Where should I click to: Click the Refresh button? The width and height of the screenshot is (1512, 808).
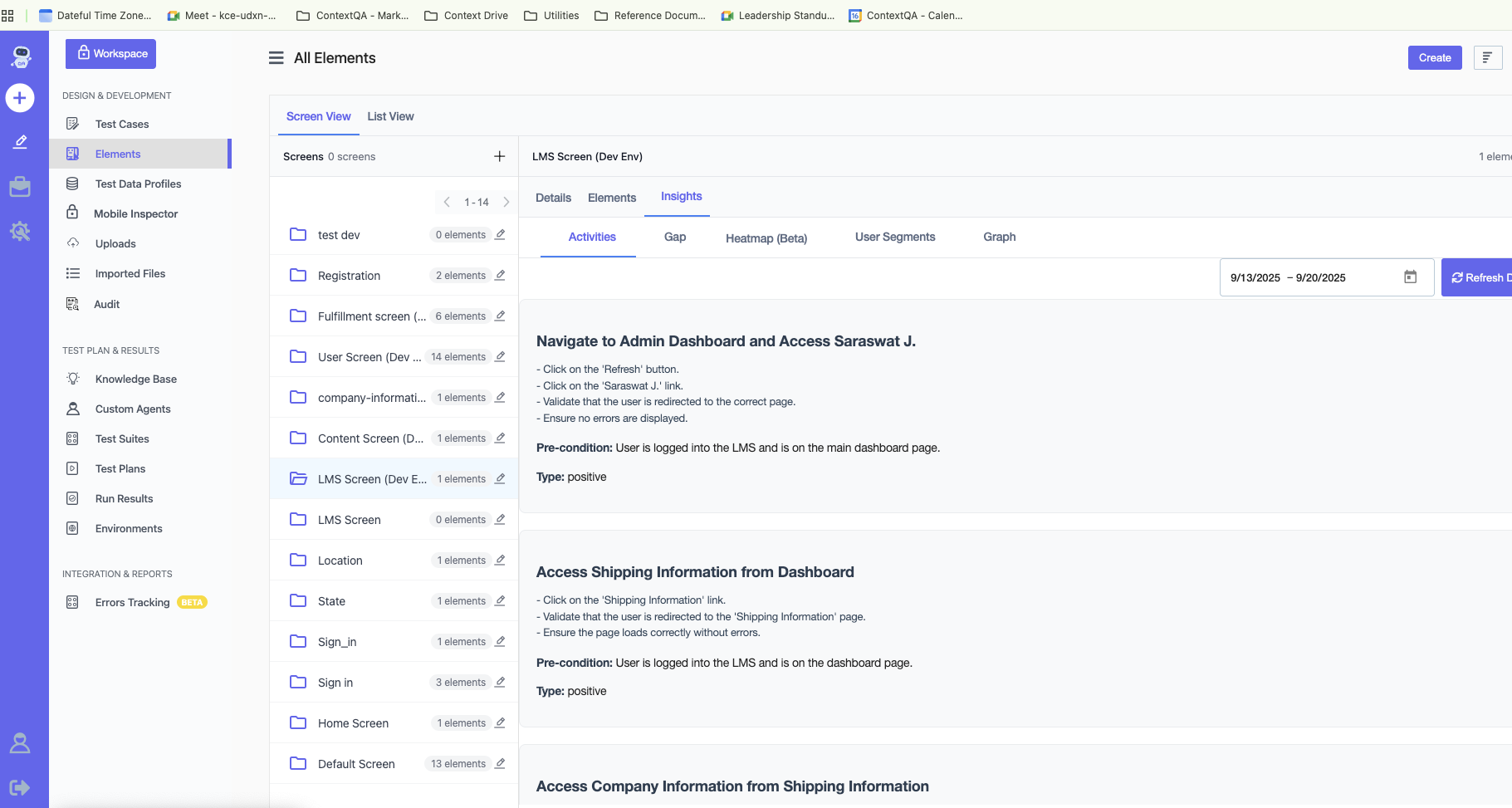[1480, 277]
